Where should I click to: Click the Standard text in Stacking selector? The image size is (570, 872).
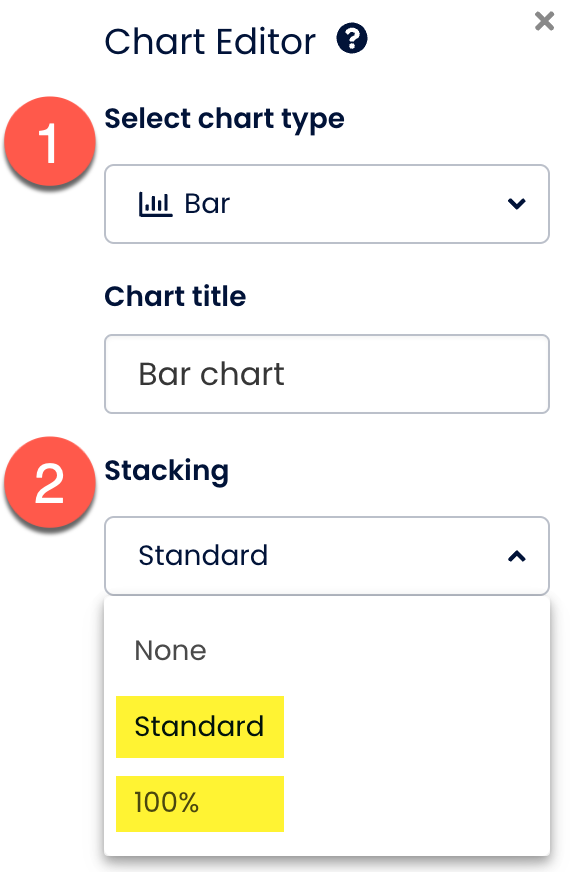point(203,556)
